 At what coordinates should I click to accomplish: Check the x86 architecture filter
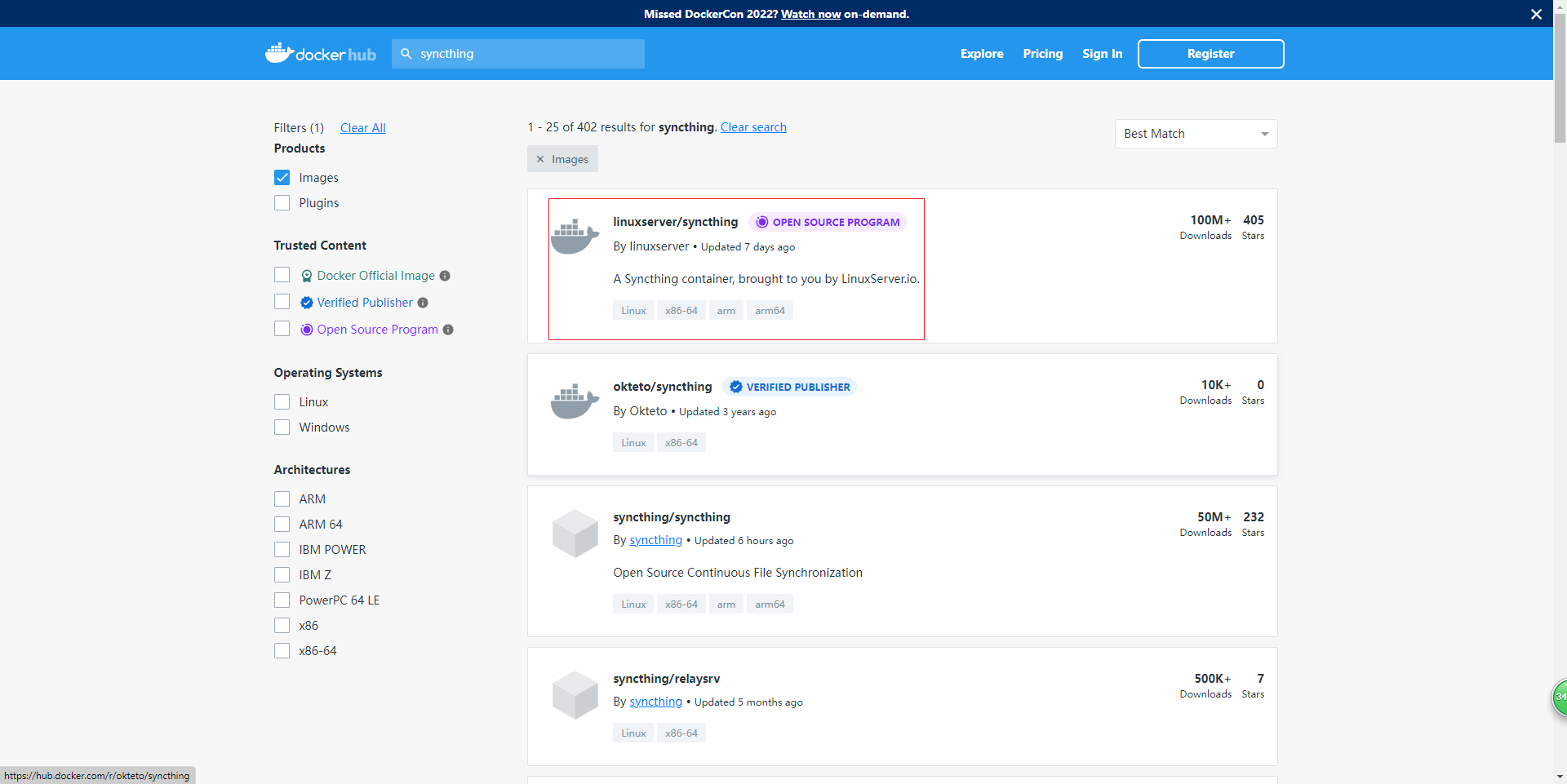[x=282, y=626]
